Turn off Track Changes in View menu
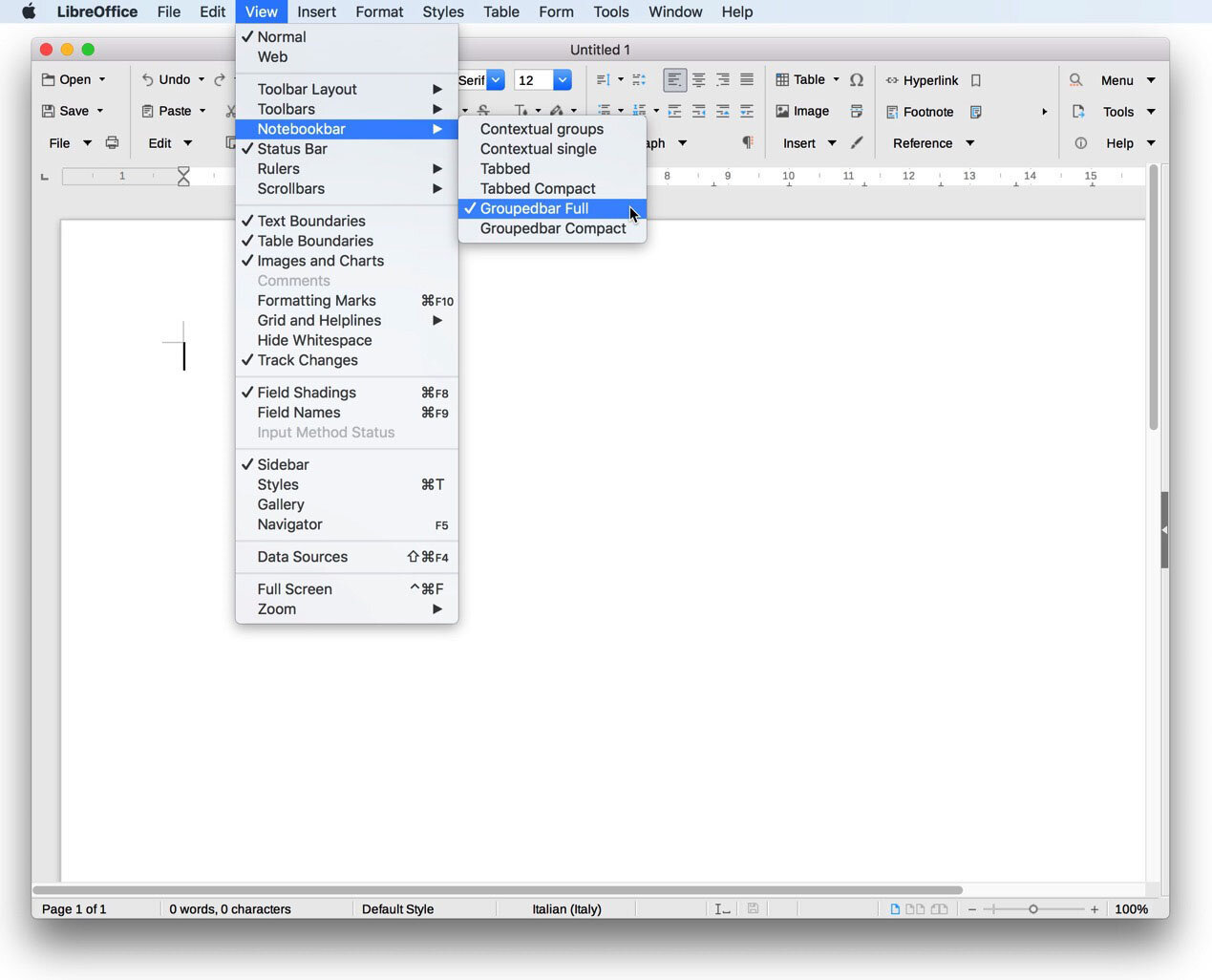1212x980 pixels. pyautogui.click(x=307, y=360)
